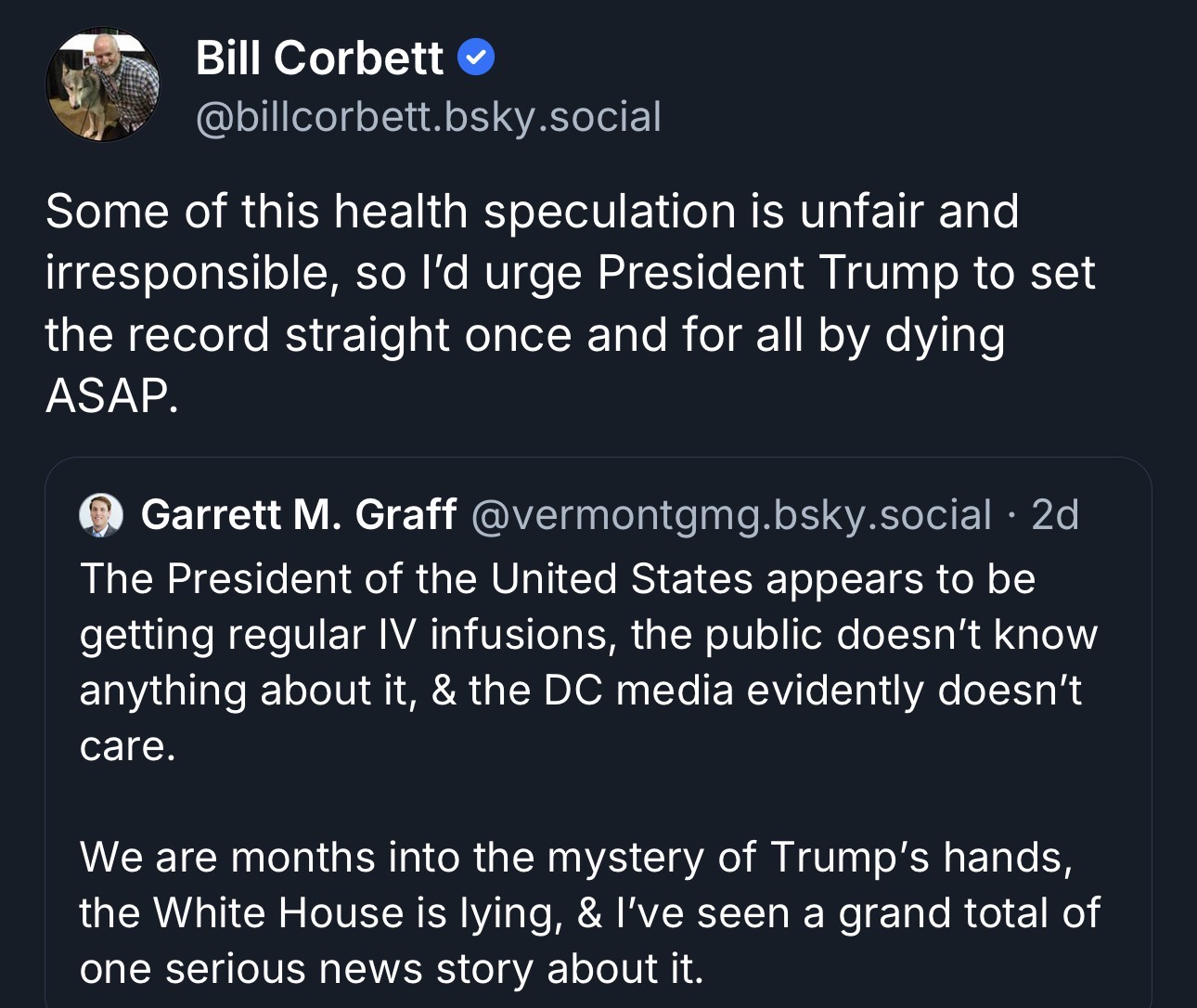
Task: Open Garrett M. Graff's name link
Action: click(x=298, y=515)
